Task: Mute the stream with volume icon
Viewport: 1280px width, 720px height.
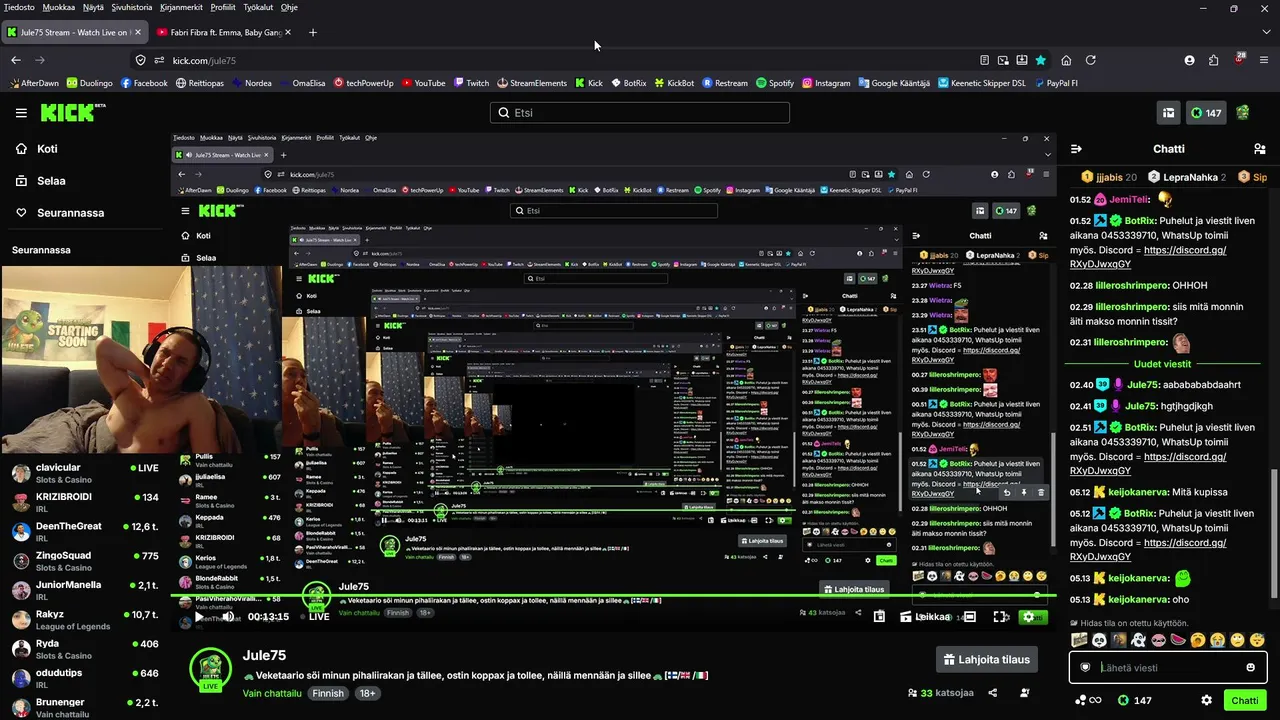Action: [228, 617]
